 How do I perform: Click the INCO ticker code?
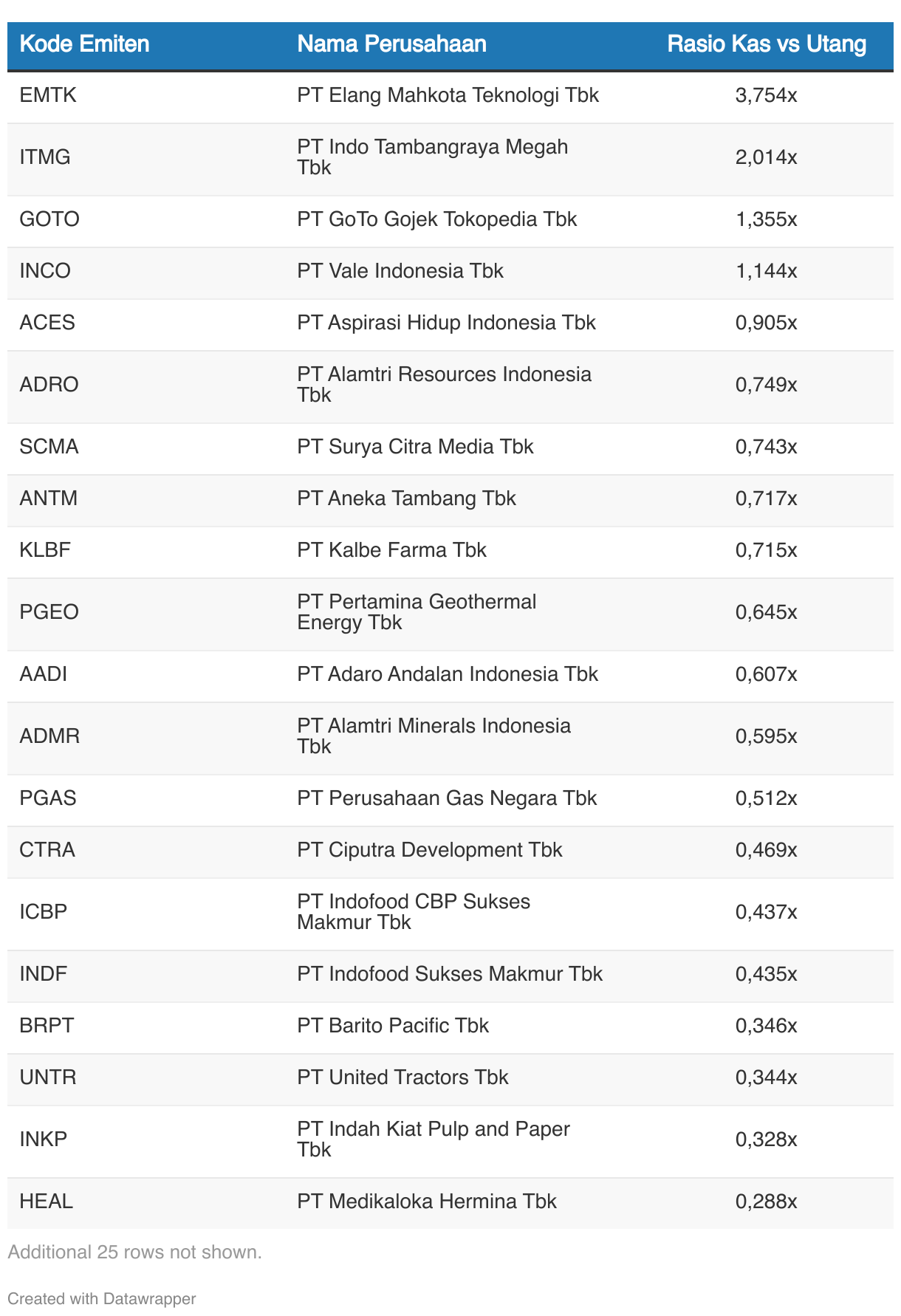45,271
